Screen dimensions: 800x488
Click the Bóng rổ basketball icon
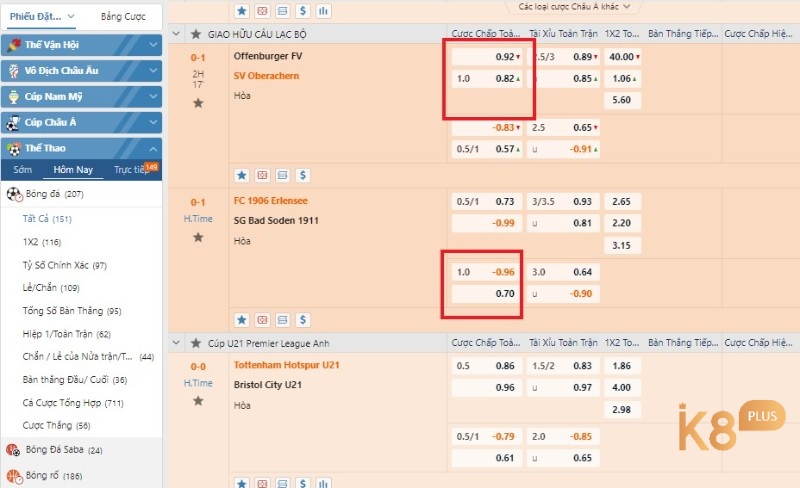pyautogui.click(x=14, y=476)
